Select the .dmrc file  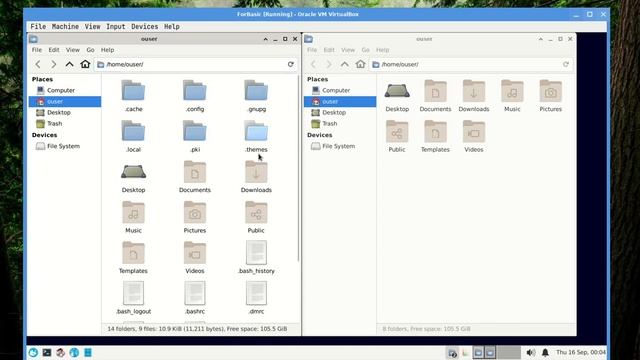256,298
